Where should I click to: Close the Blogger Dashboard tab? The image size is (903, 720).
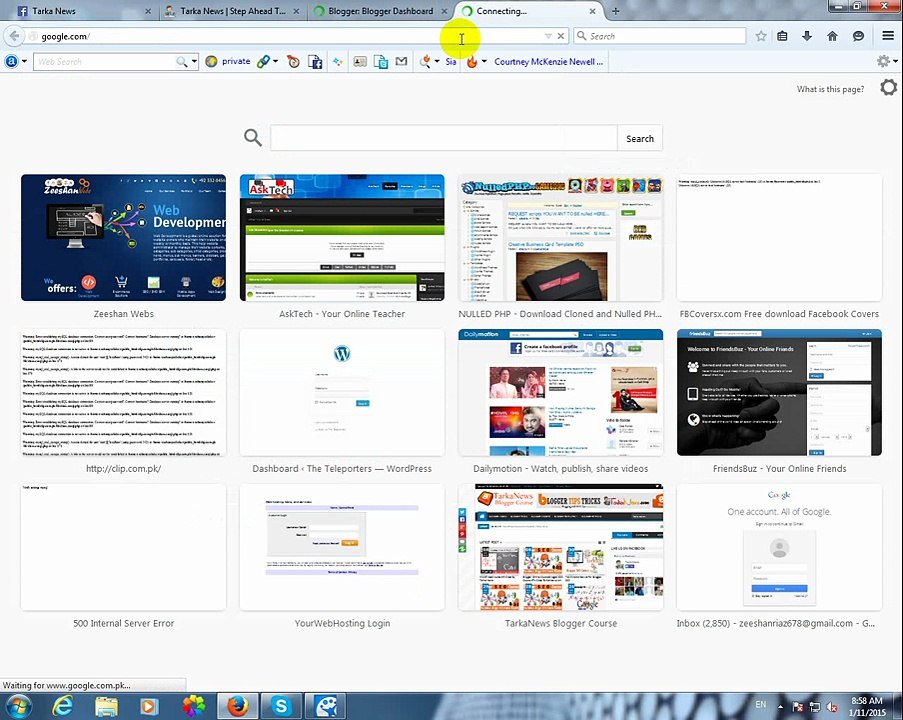[444, 11]
